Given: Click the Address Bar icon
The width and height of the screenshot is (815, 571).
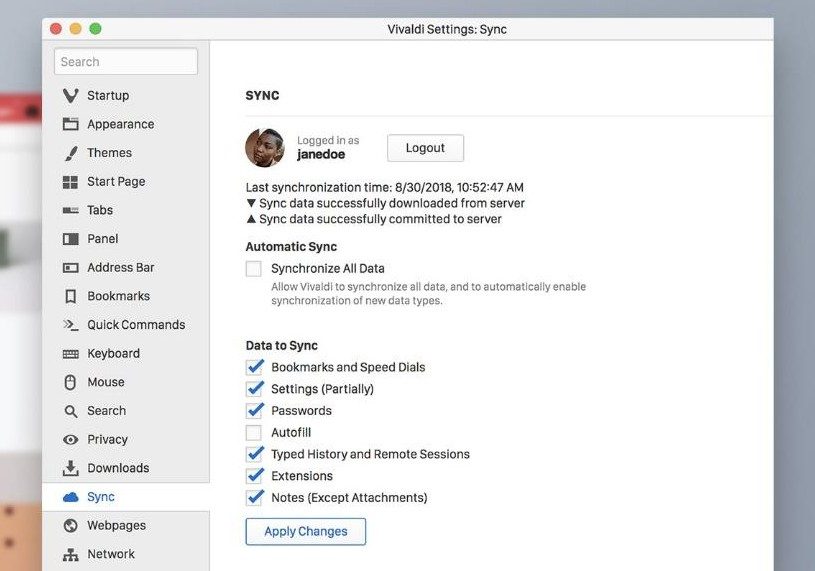Looking at the screenshot, I should coord(71,268).
